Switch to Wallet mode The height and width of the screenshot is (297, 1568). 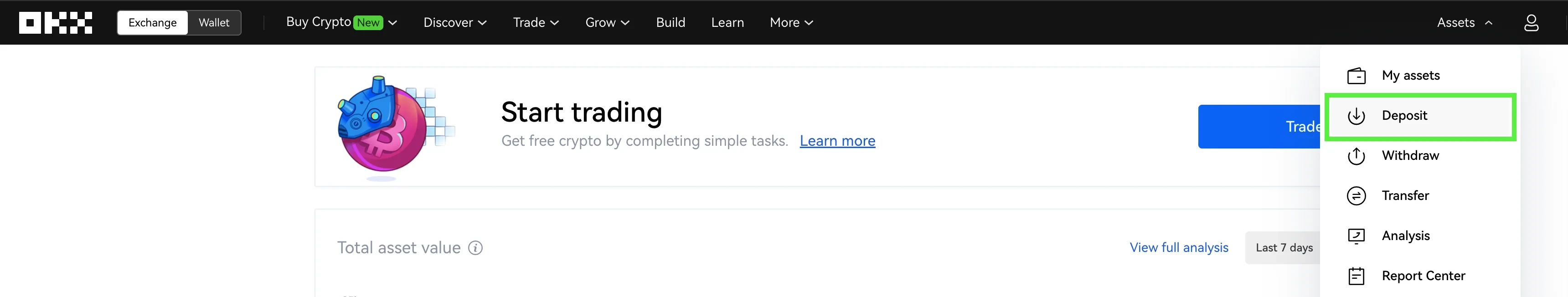click(214, 22)
